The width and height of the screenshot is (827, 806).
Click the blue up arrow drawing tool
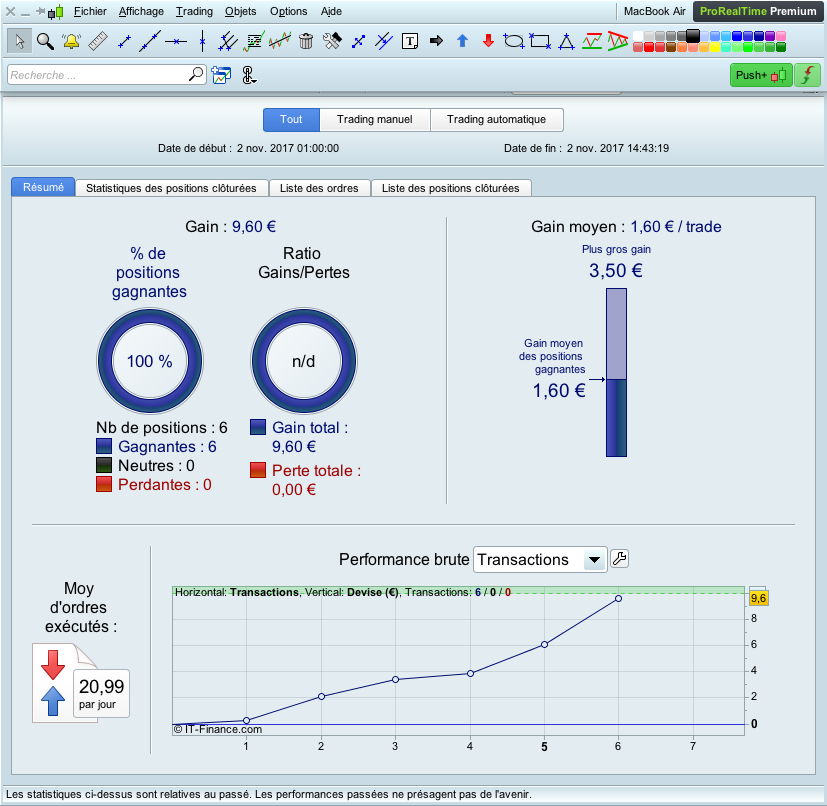click(462, 41)
